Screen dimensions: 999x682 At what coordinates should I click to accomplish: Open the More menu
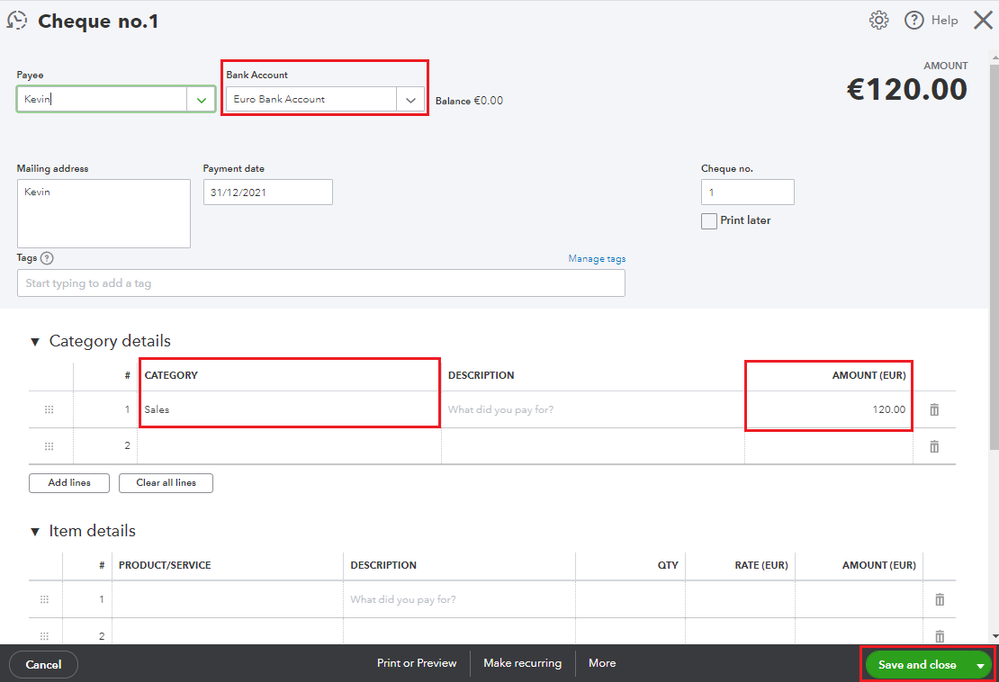(x=602, y=663)
